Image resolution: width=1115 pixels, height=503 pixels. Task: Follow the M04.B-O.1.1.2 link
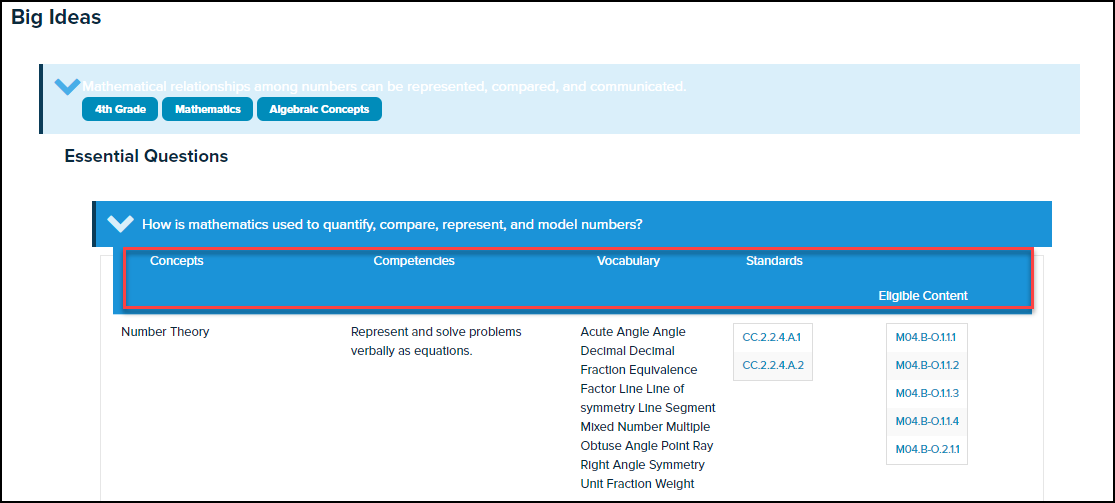926,366
